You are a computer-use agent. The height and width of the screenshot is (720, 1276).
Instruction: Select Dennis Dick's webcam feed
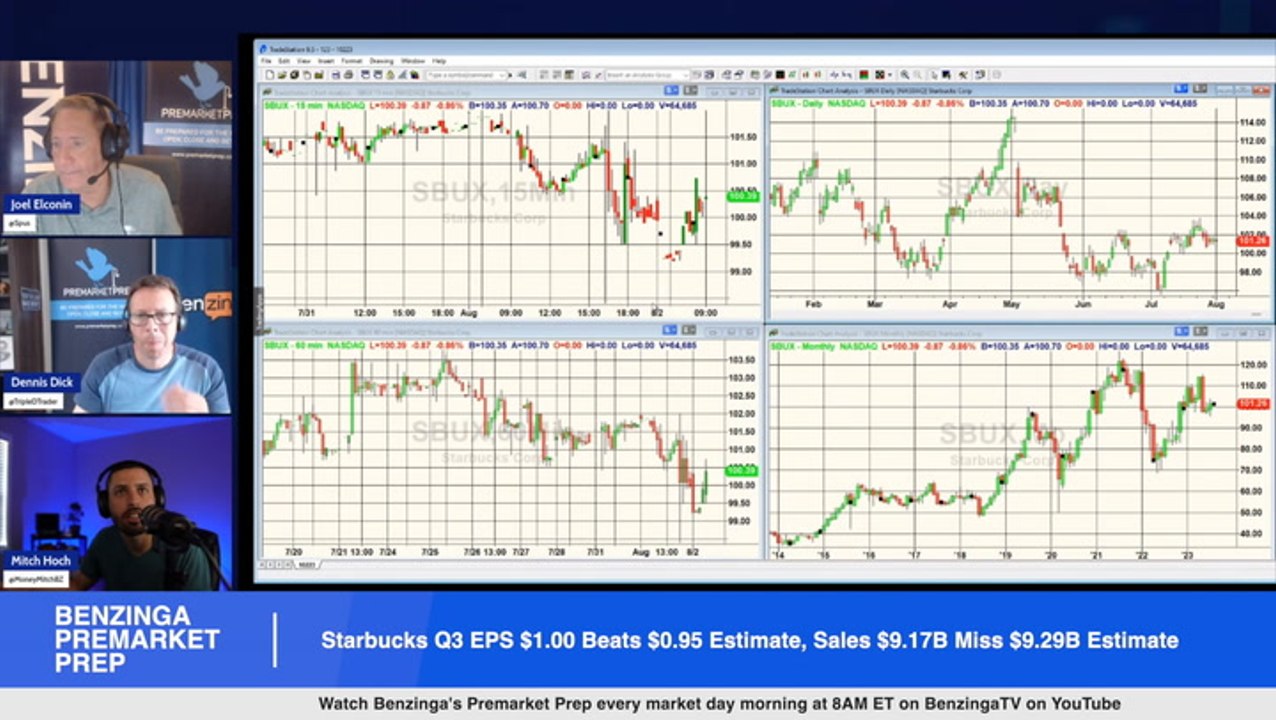tap(116, 326)
